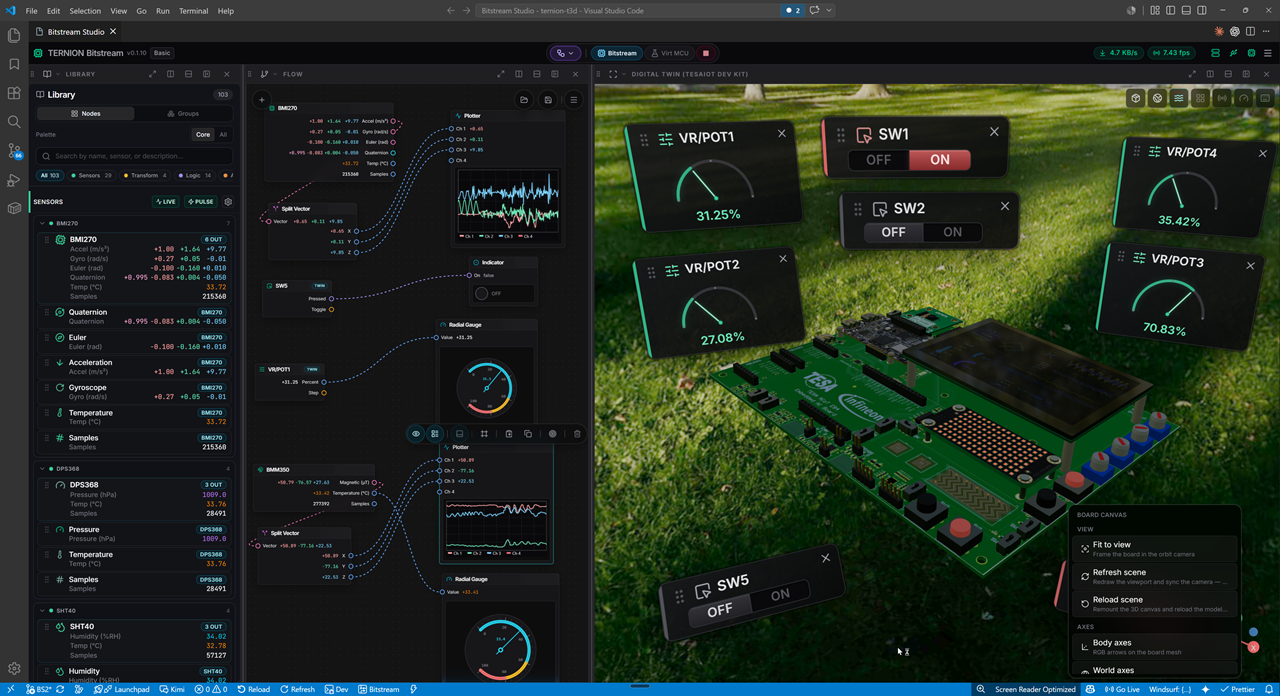
Task: Collapse the BMI270 sensor group
Action: pos(42,223)
